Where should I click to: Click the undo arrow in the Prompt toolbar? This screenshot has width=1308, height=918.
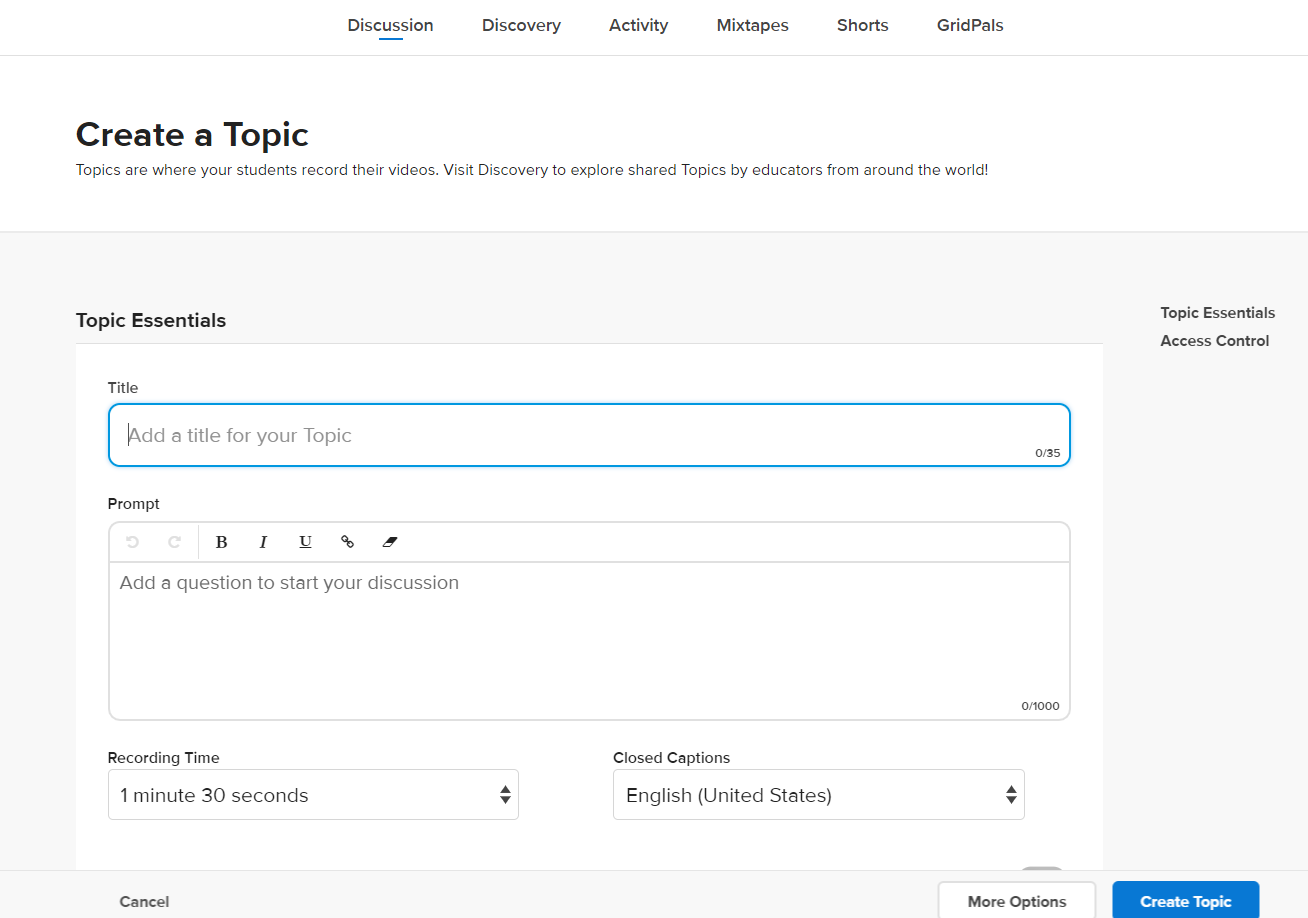[x=132, y=542]
